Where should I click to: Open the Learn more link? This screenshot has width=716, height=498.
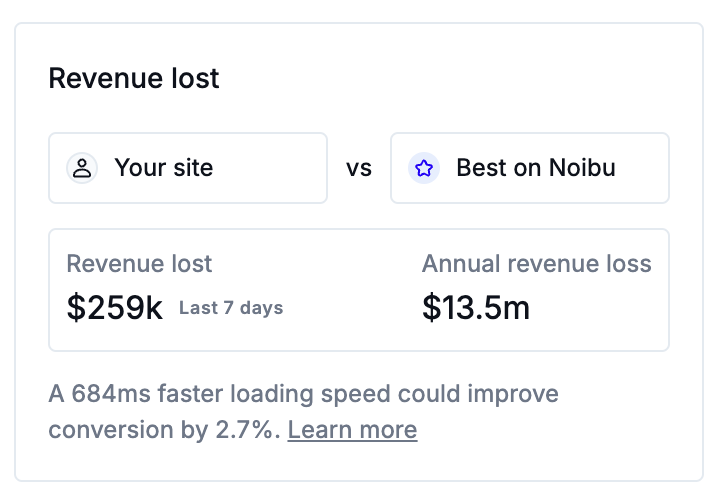tap(352, 430)
